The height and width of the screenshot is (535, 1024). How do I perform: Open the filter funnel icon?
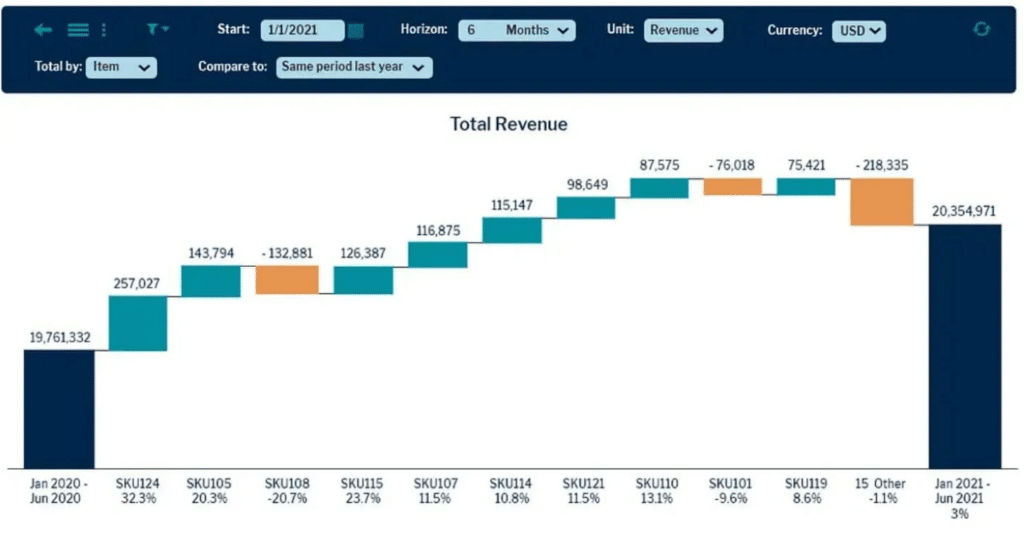pos(155,29)
